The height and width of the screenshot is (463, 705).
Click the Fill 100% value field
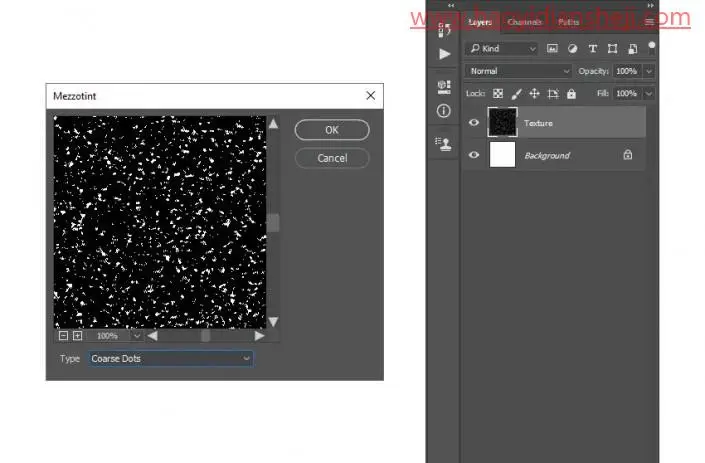(626, 93)
